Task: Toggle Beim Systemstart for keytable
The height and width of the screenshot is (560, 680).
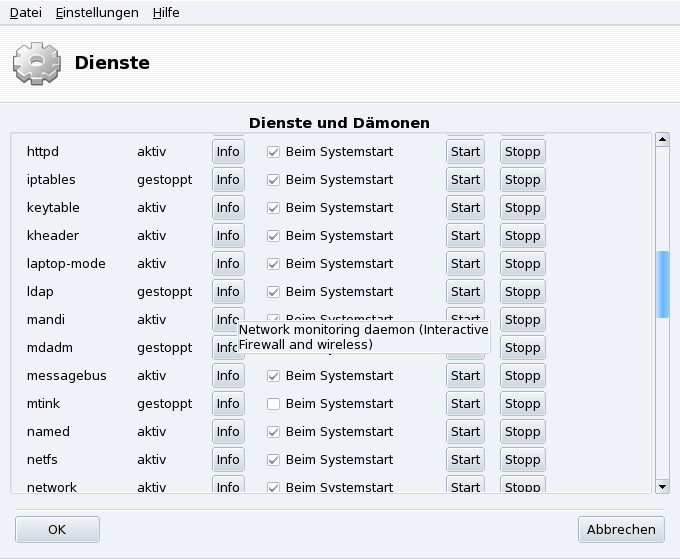Action: point(273,208)
